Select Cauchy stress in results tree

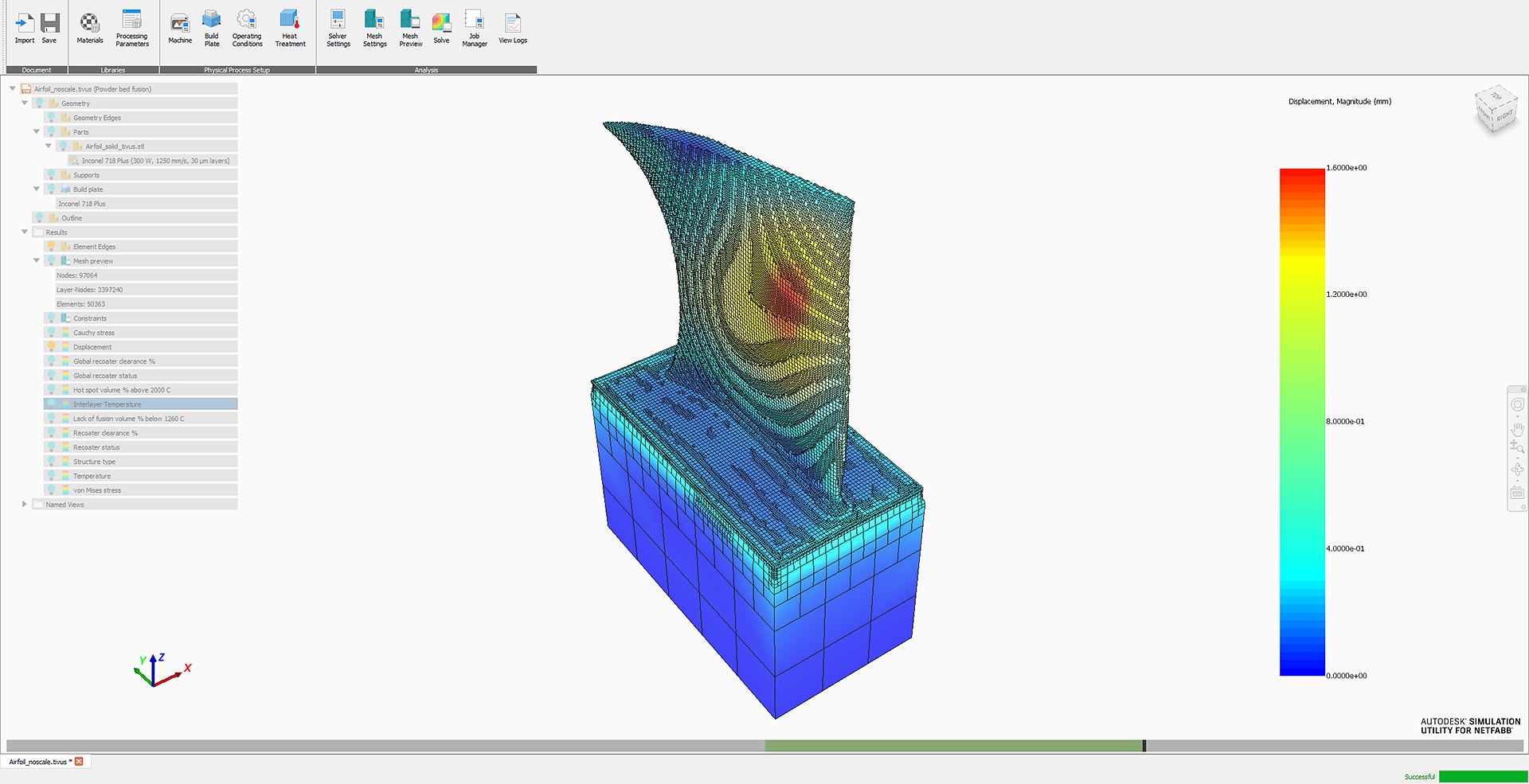(x=94, y=333)
